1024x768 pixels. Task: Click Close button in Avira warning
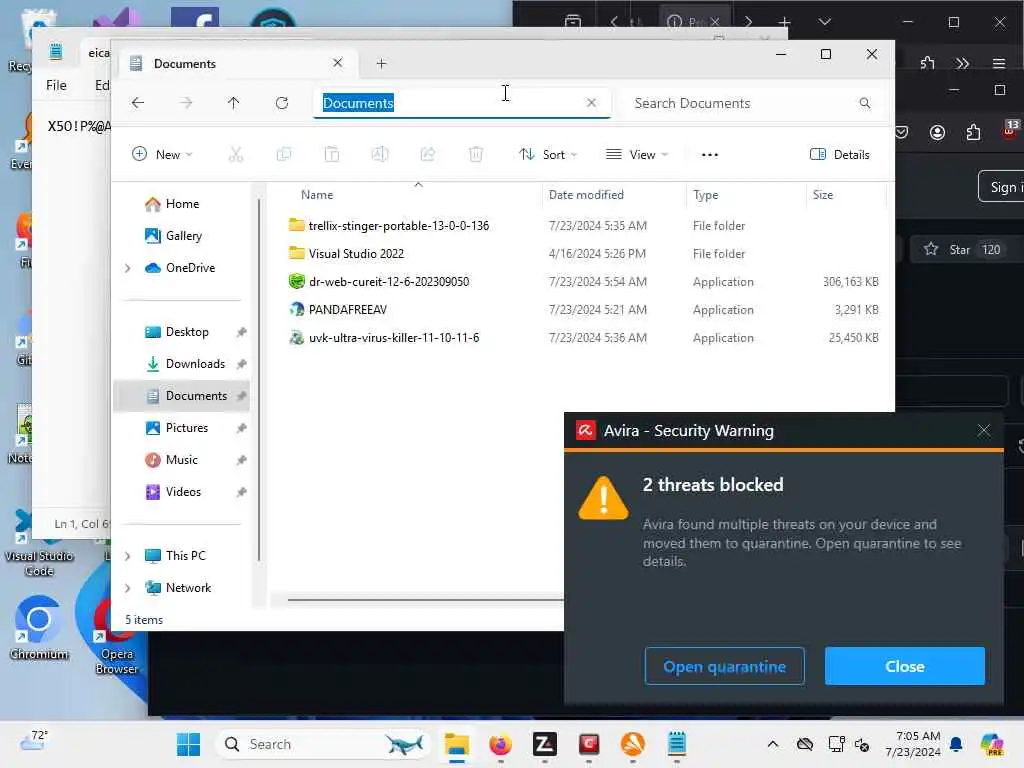coord(904,666)
